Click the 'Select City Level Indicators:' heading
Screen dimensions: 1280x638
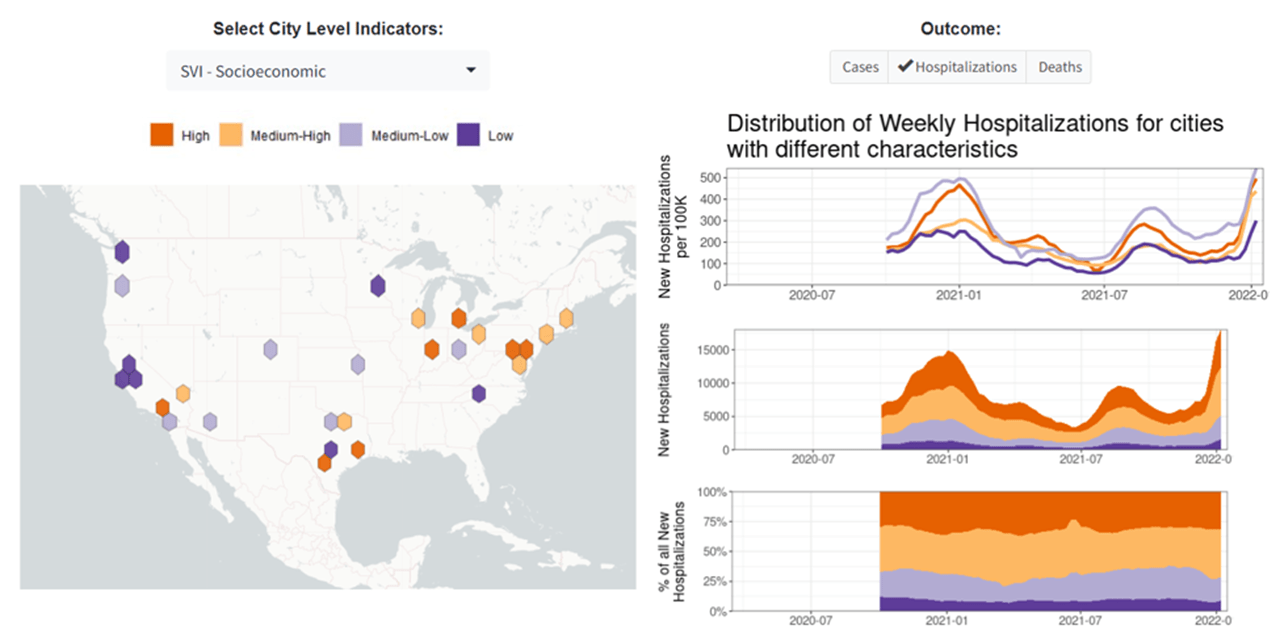(328, 29)
